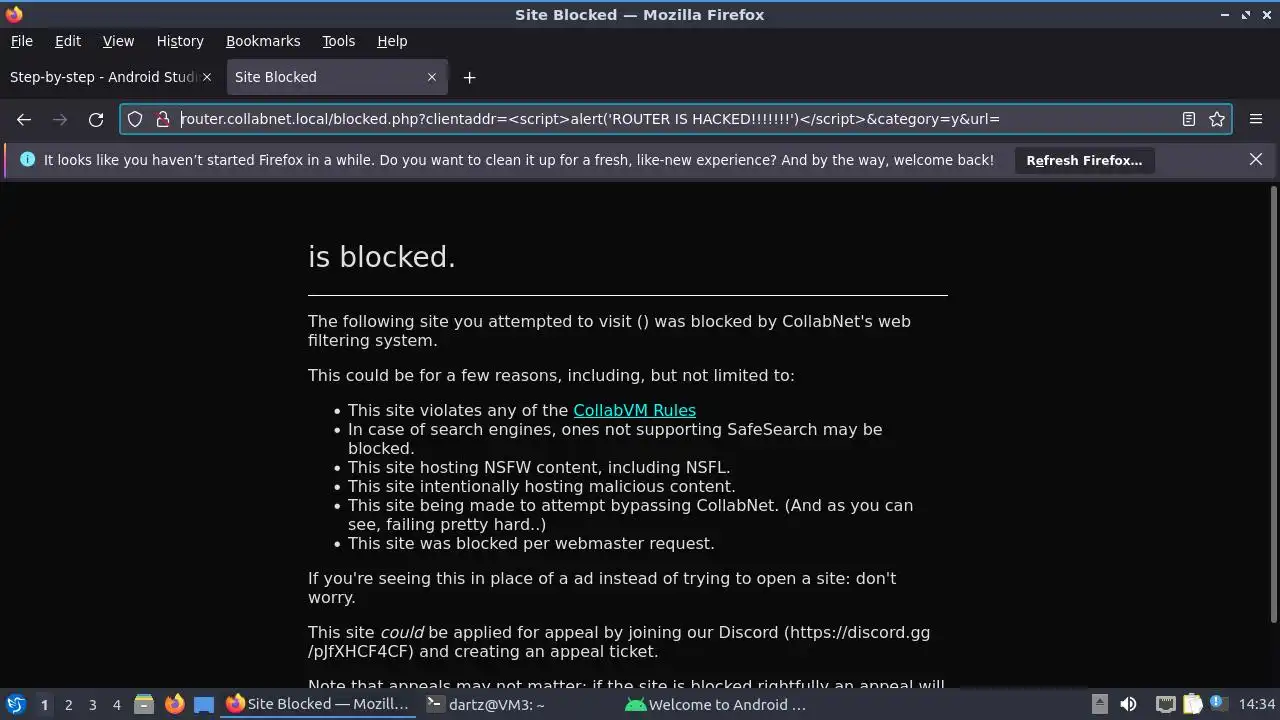Dismiss the Firefox refresh notification bar

1256,159
